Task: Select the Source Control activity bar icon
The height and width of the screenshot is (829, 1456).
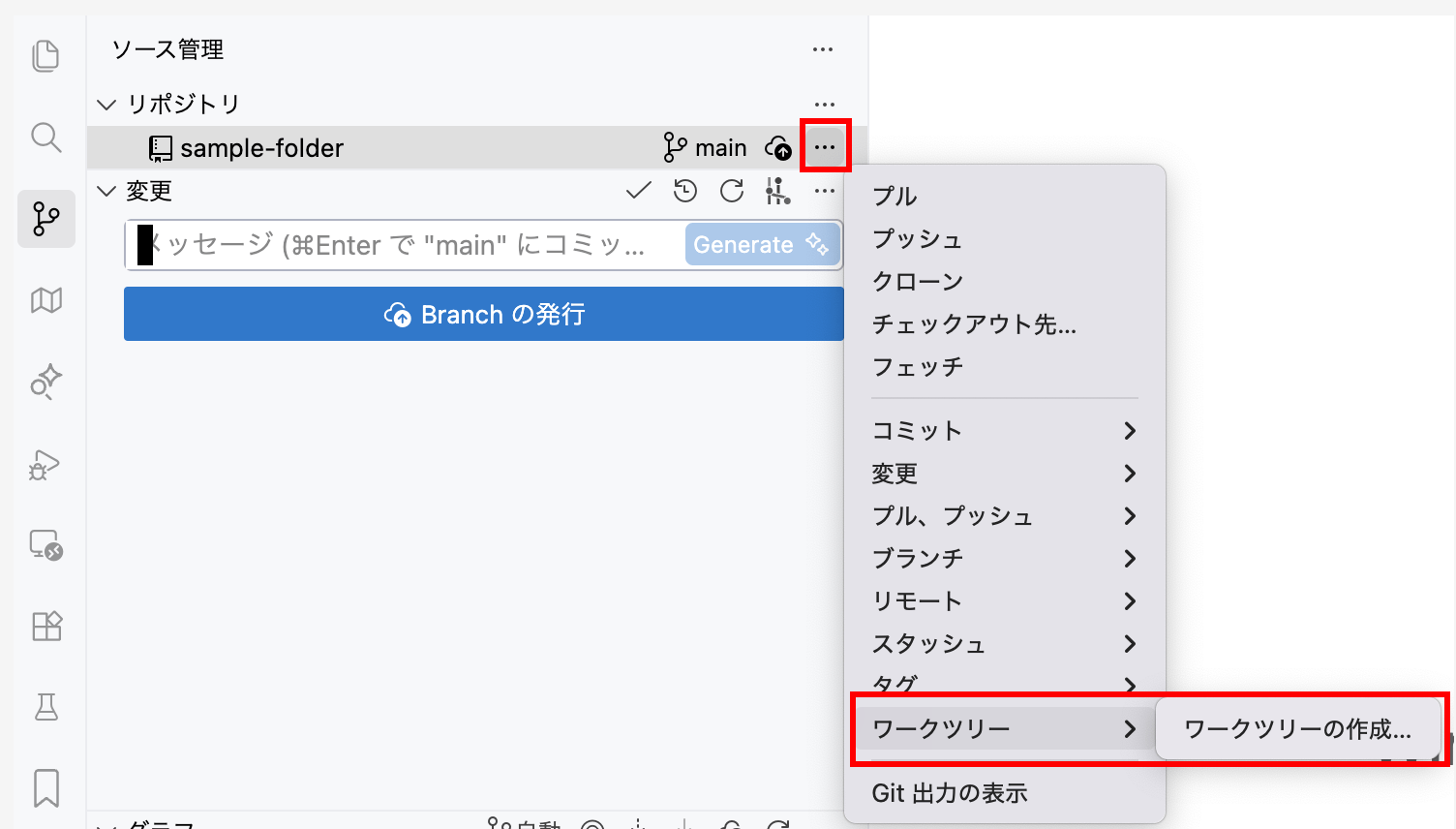Action: [x=45, y=219]
